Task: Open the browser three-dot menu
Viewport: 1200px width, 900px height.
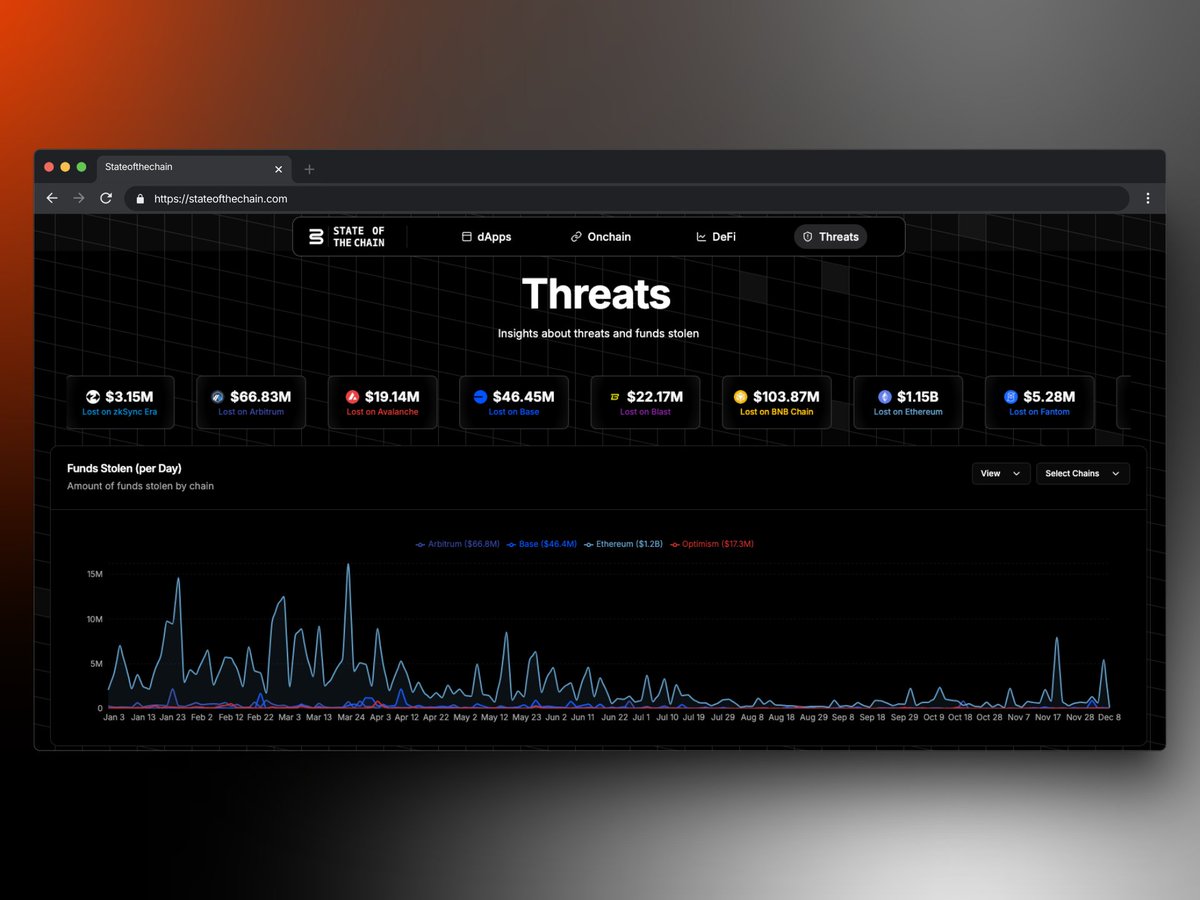Action: point(1148,198)
